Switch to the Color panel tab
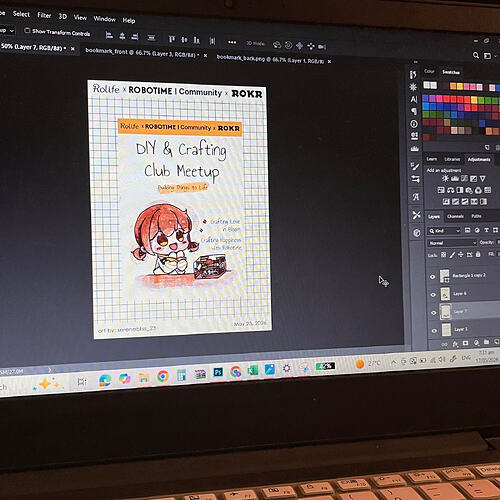 [429, 71]
